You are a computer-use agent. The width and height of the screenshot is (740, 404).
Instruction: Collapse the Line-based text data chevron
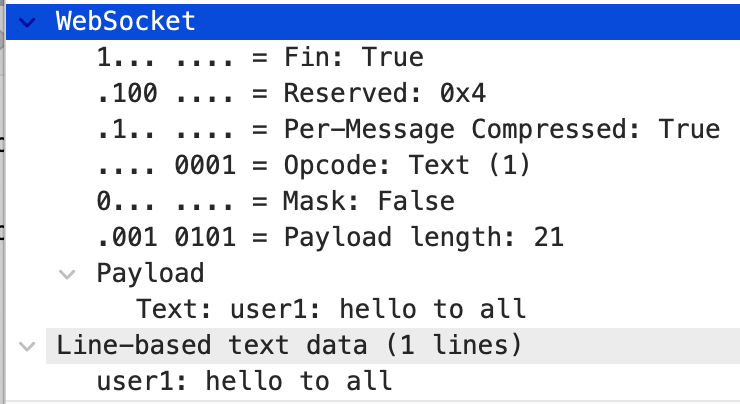point(27,346)
